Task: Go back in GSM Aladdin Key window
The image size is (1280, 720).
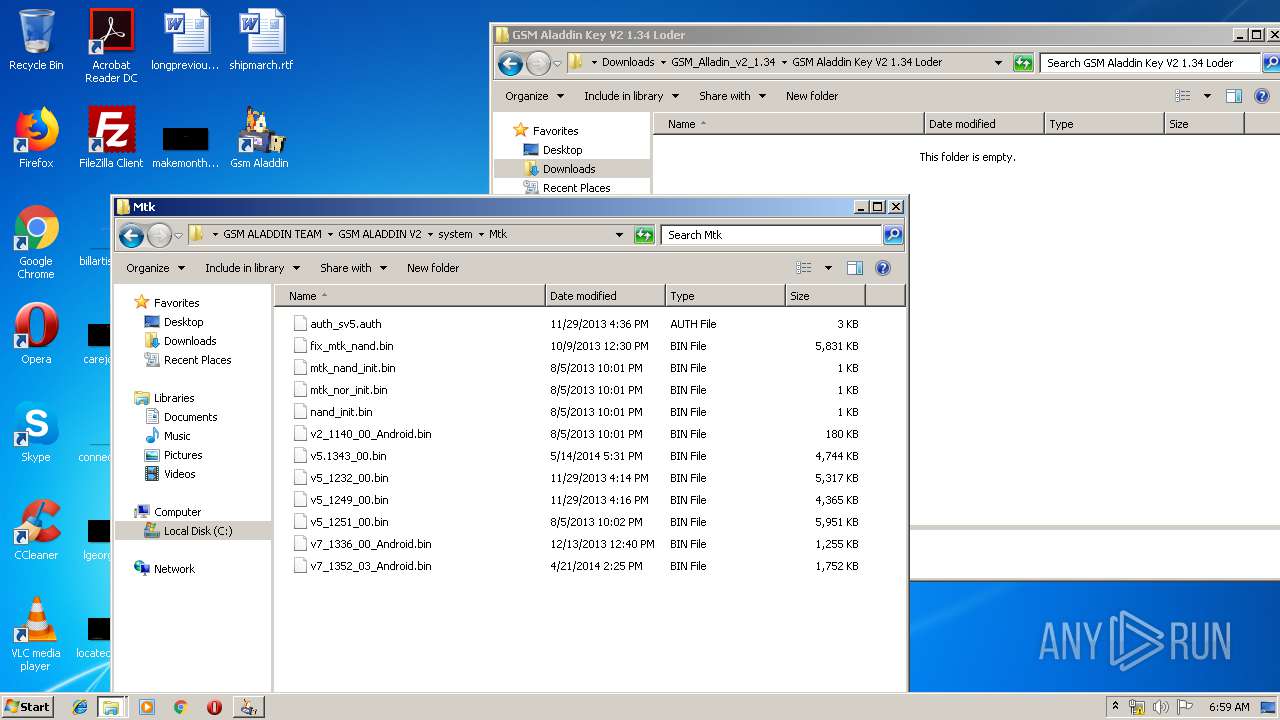Action: coord(510,63)
